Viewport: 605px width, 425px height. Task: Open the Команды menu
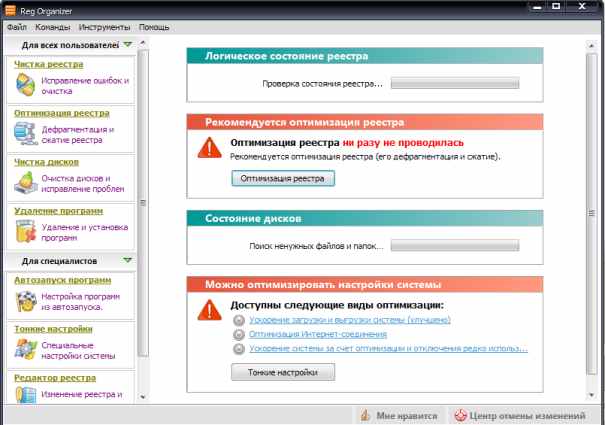[x=53, y=27]
